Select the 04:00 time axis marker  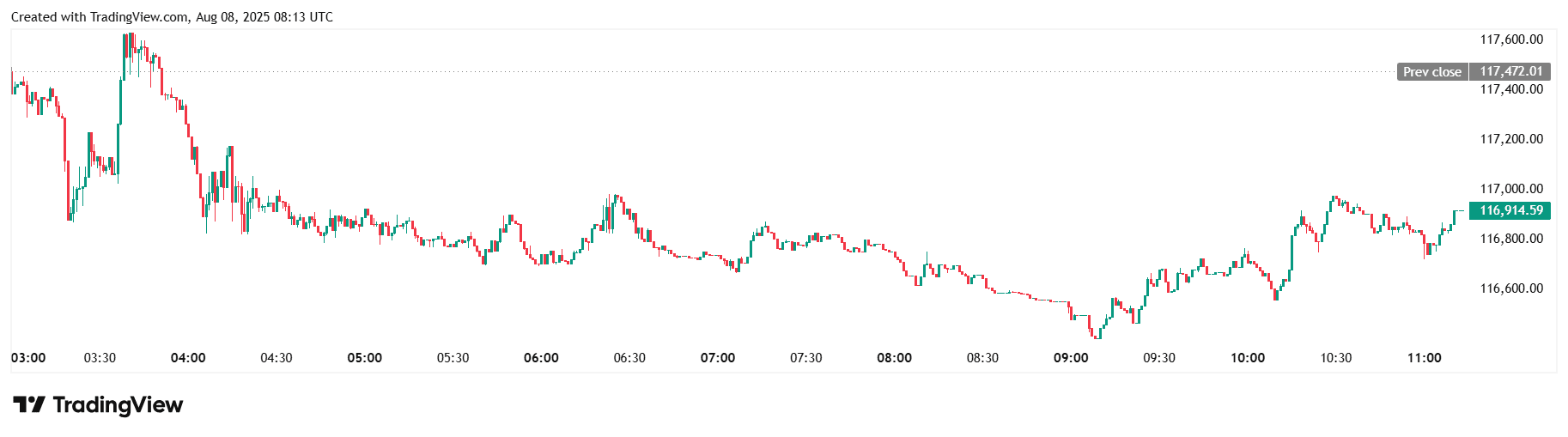pyautogui.click(x=188, y=358)
